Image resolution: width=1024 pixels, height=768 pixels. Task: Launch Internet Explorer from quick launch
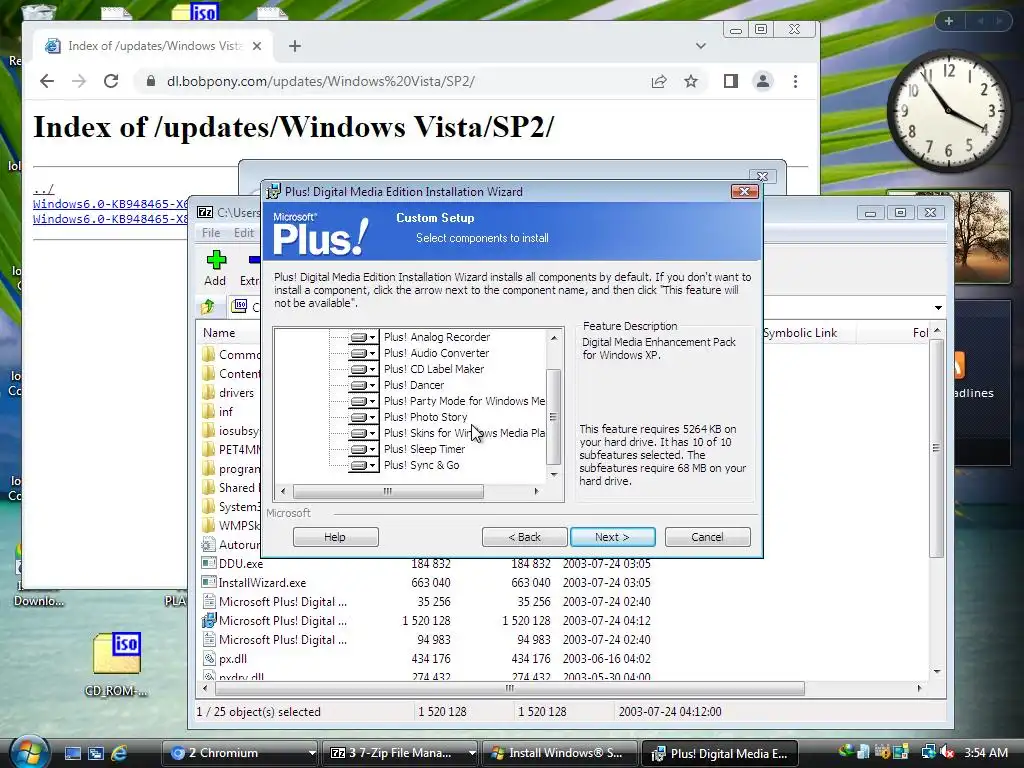point(119,753)
